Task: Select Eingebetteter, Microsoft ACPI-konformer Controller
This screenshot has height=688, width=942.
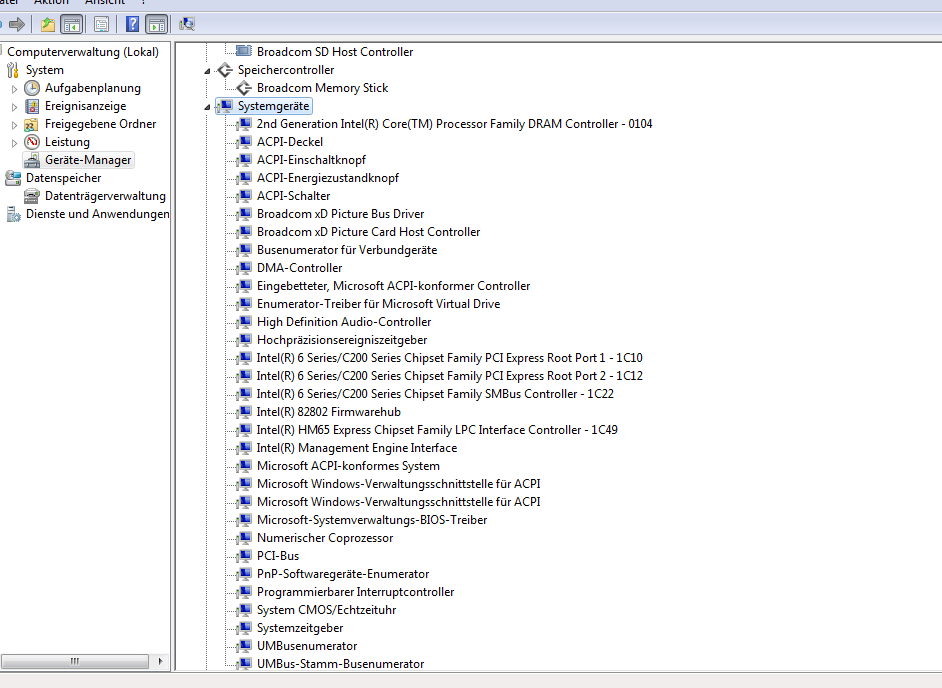Action: pos(394,286)
